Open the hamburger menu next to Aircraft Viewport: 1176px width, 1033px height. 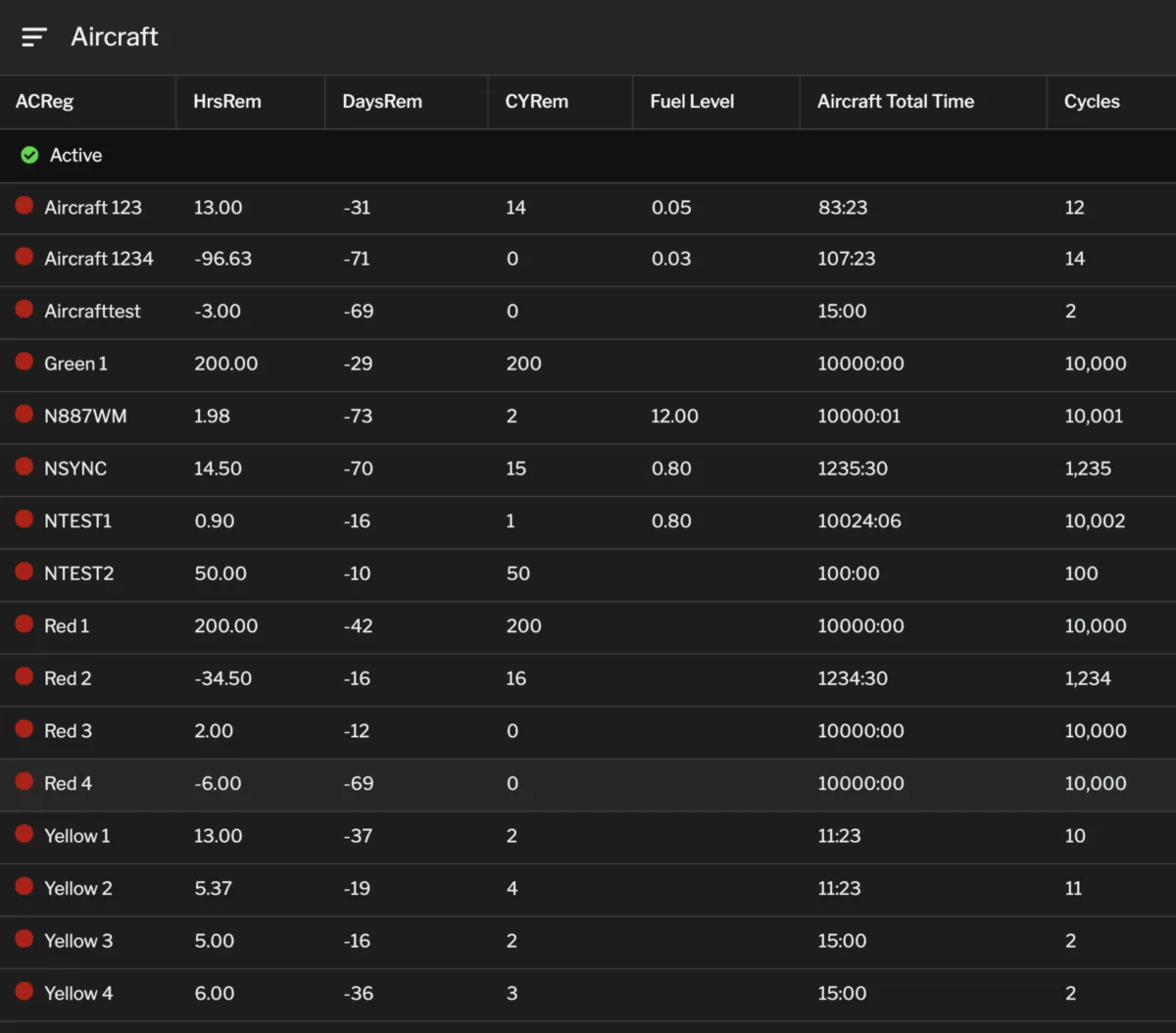point(34,37)
